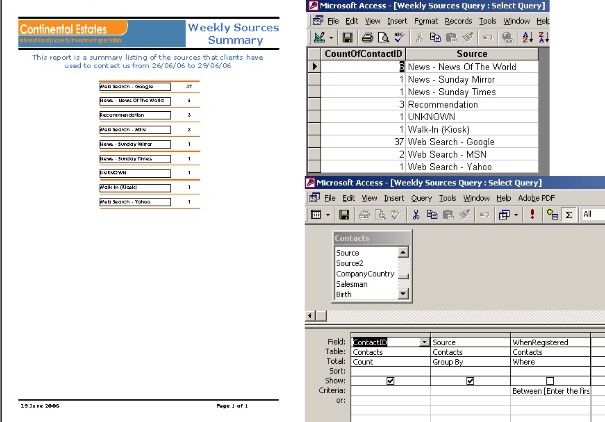Click Undo icon in datasheet toolbar
The height and width of the screenshot is (422, 605).
488,37
